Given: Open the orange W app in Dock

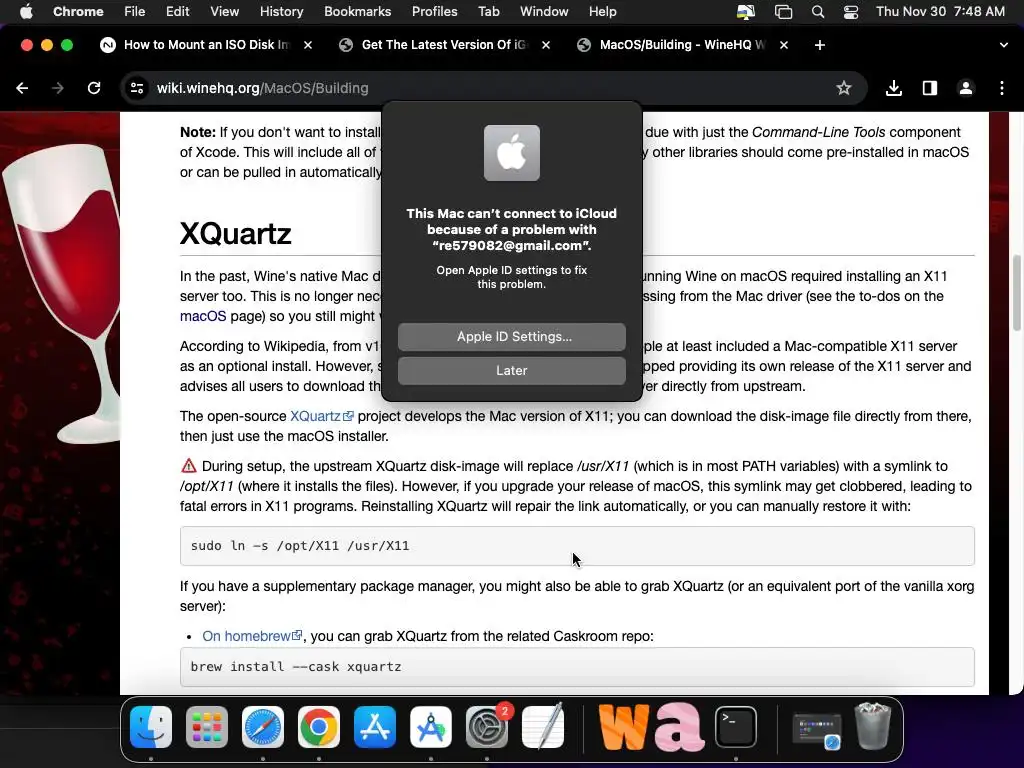Looking at the screenshot, I should [x=624, y=727].
